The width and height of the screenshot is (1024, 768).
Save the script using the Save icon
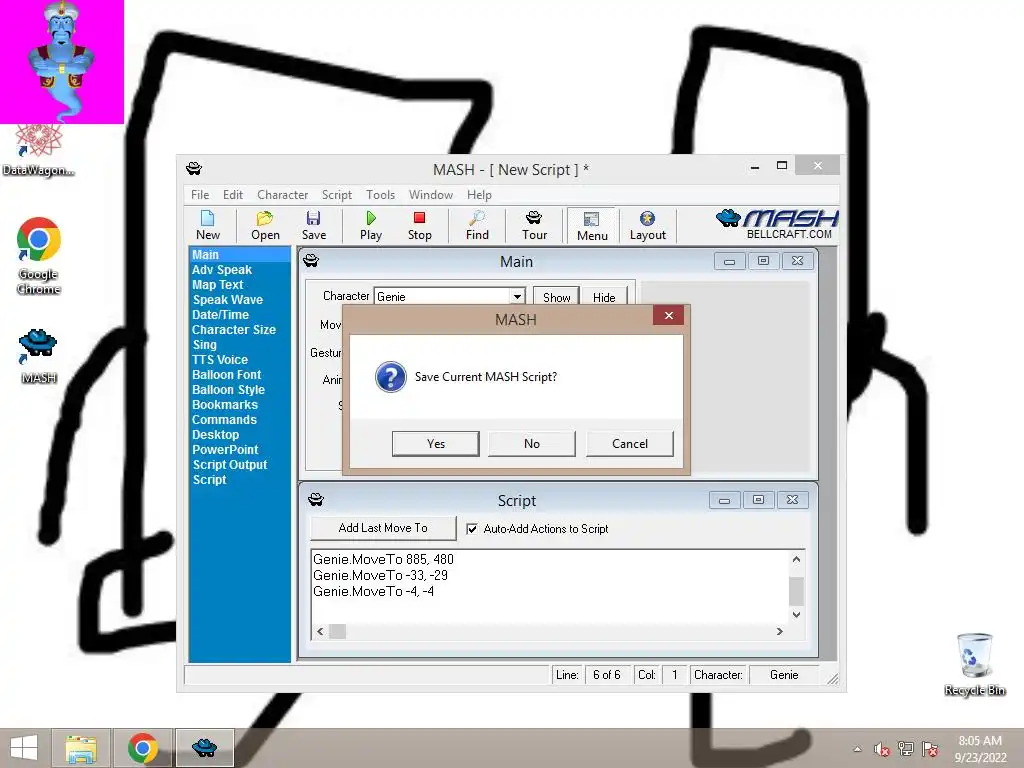(313, 225)
